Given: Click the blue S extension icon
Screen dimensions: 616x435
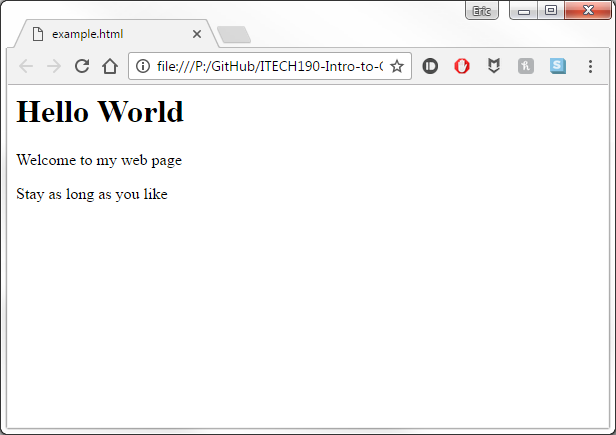Looking at the screenshot, I should pos(558,66).
